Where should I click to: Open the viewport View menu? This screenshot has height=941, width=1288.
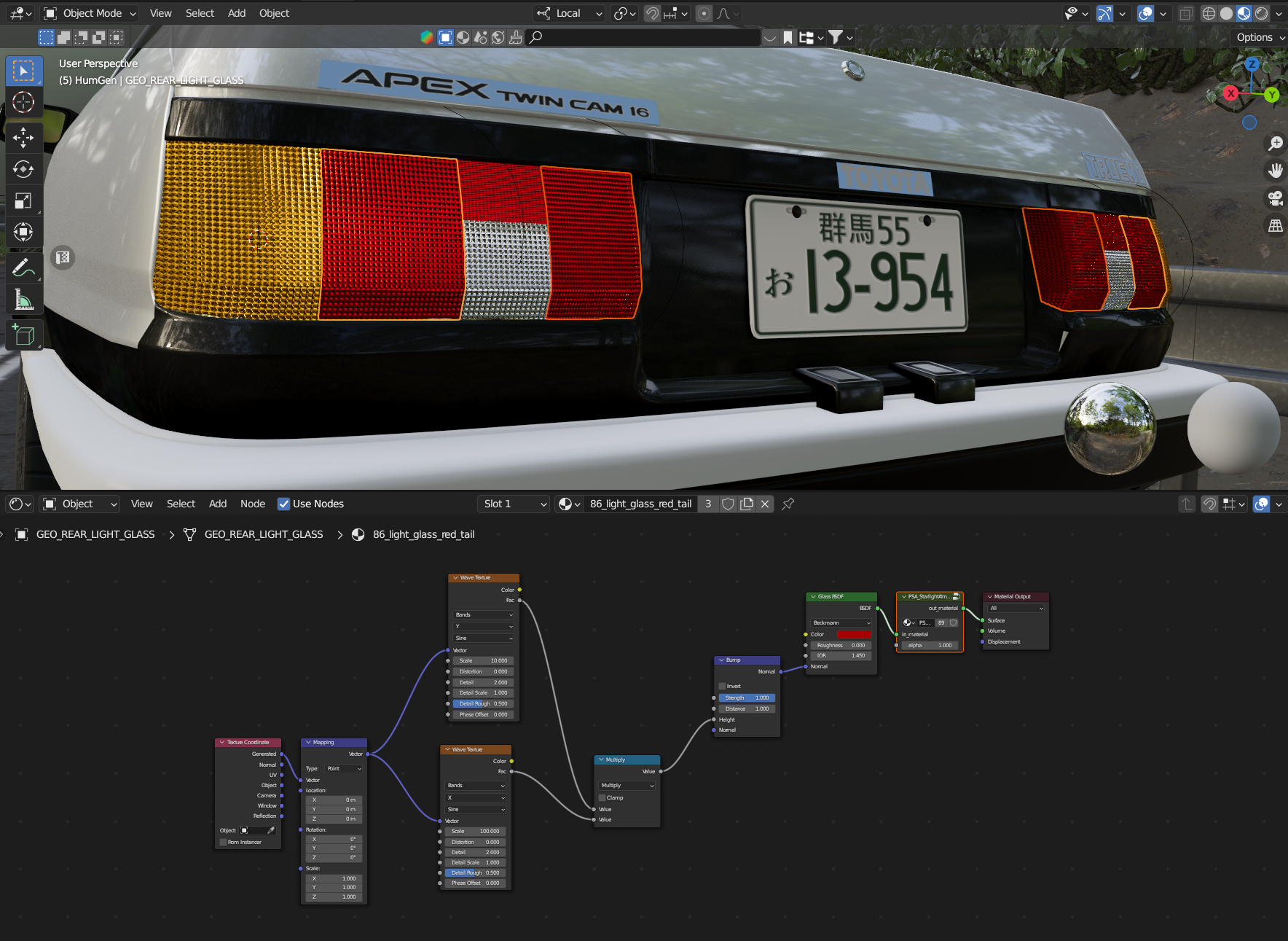point(161,13)
